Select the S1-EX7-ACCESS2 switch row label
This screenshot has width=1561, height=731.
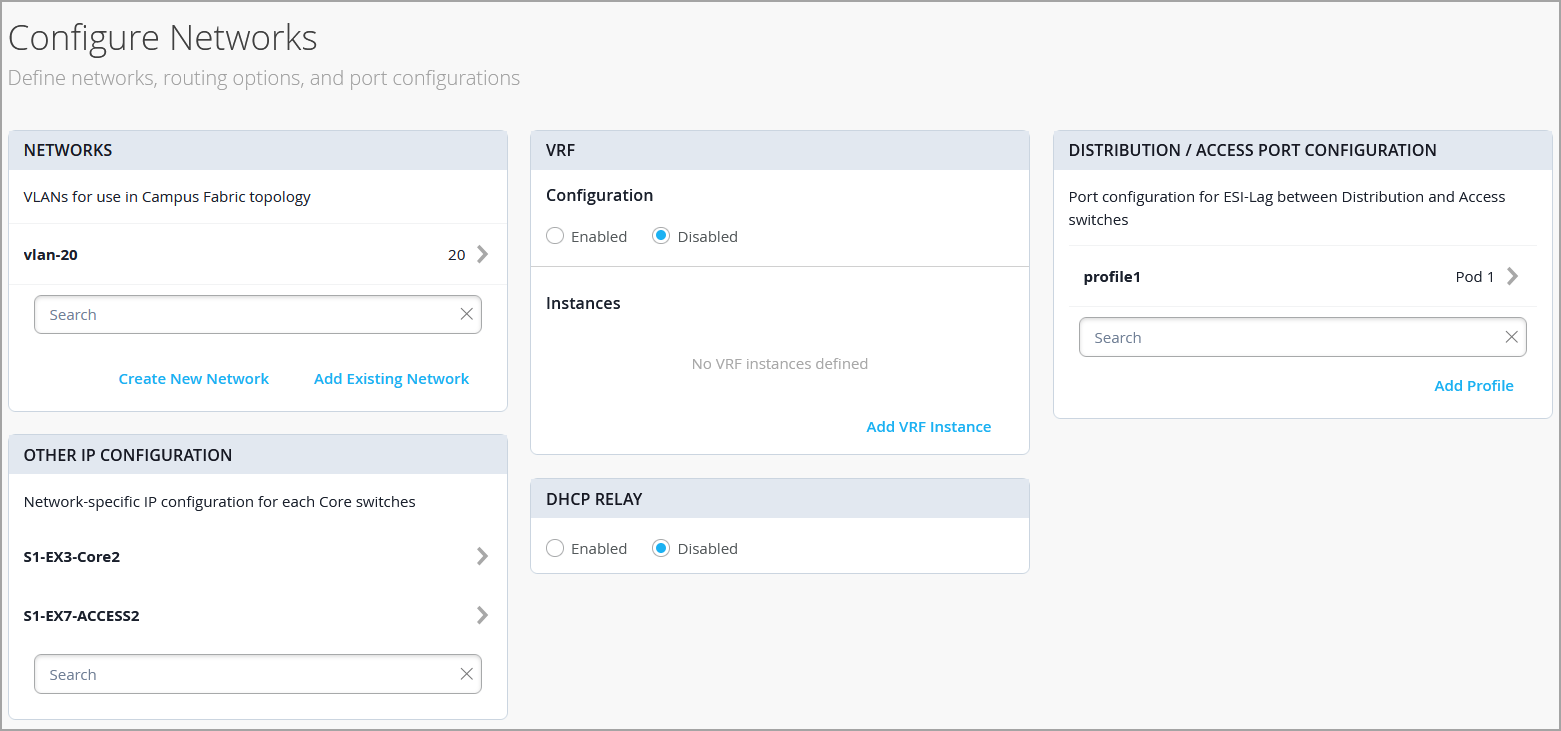pos(82,616)
